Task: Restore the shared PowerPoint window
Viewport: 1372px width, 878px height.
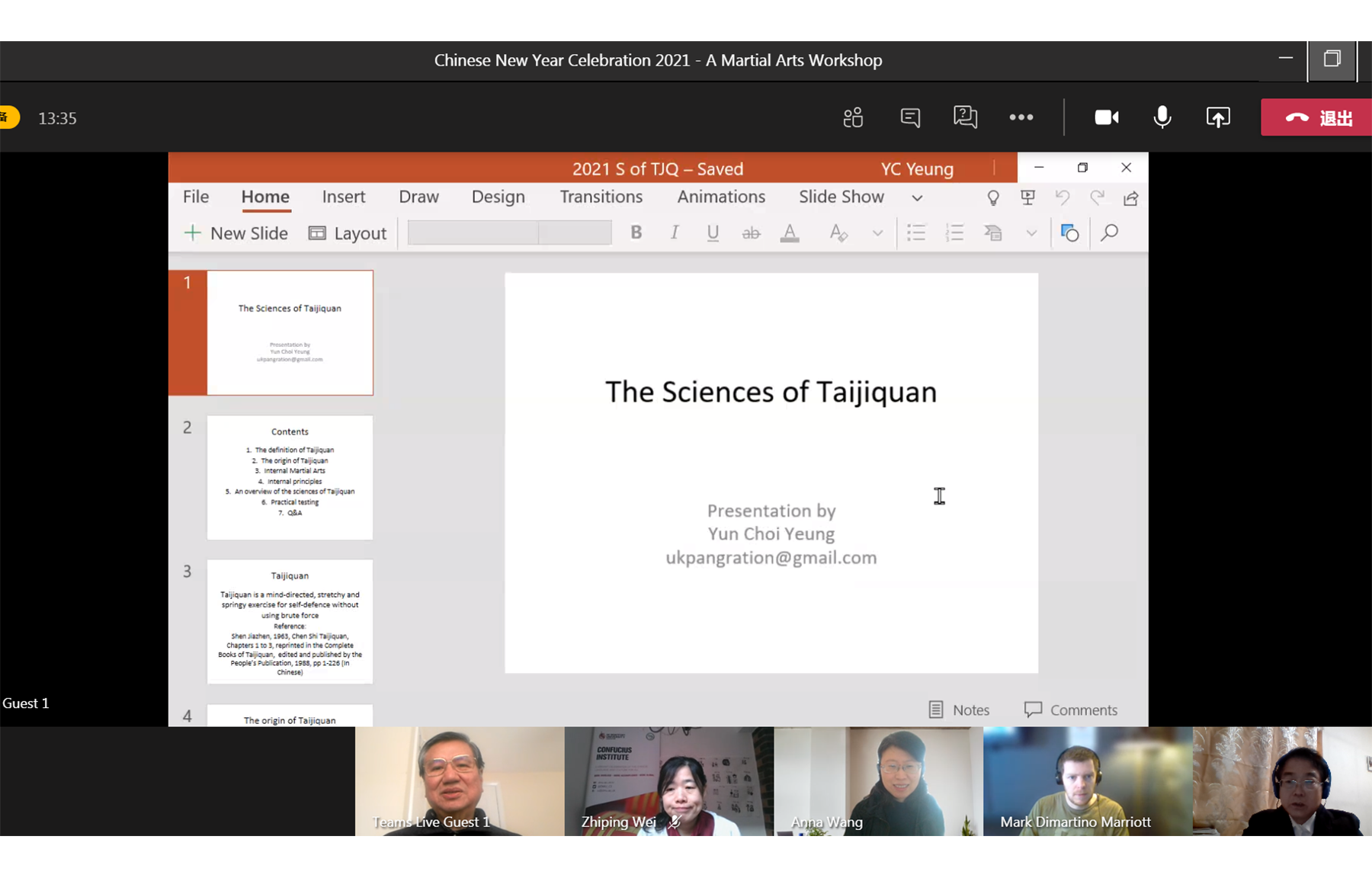Action: click(1082, 168)
